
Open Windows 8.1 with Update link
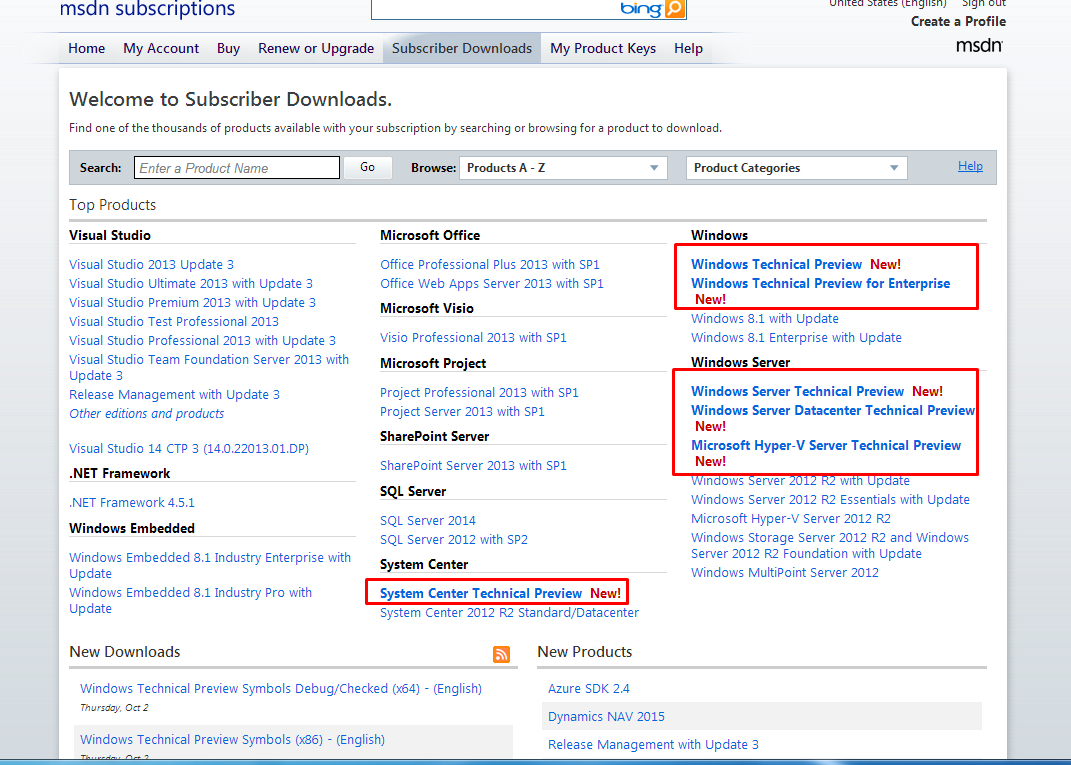(x=765, y=319)
